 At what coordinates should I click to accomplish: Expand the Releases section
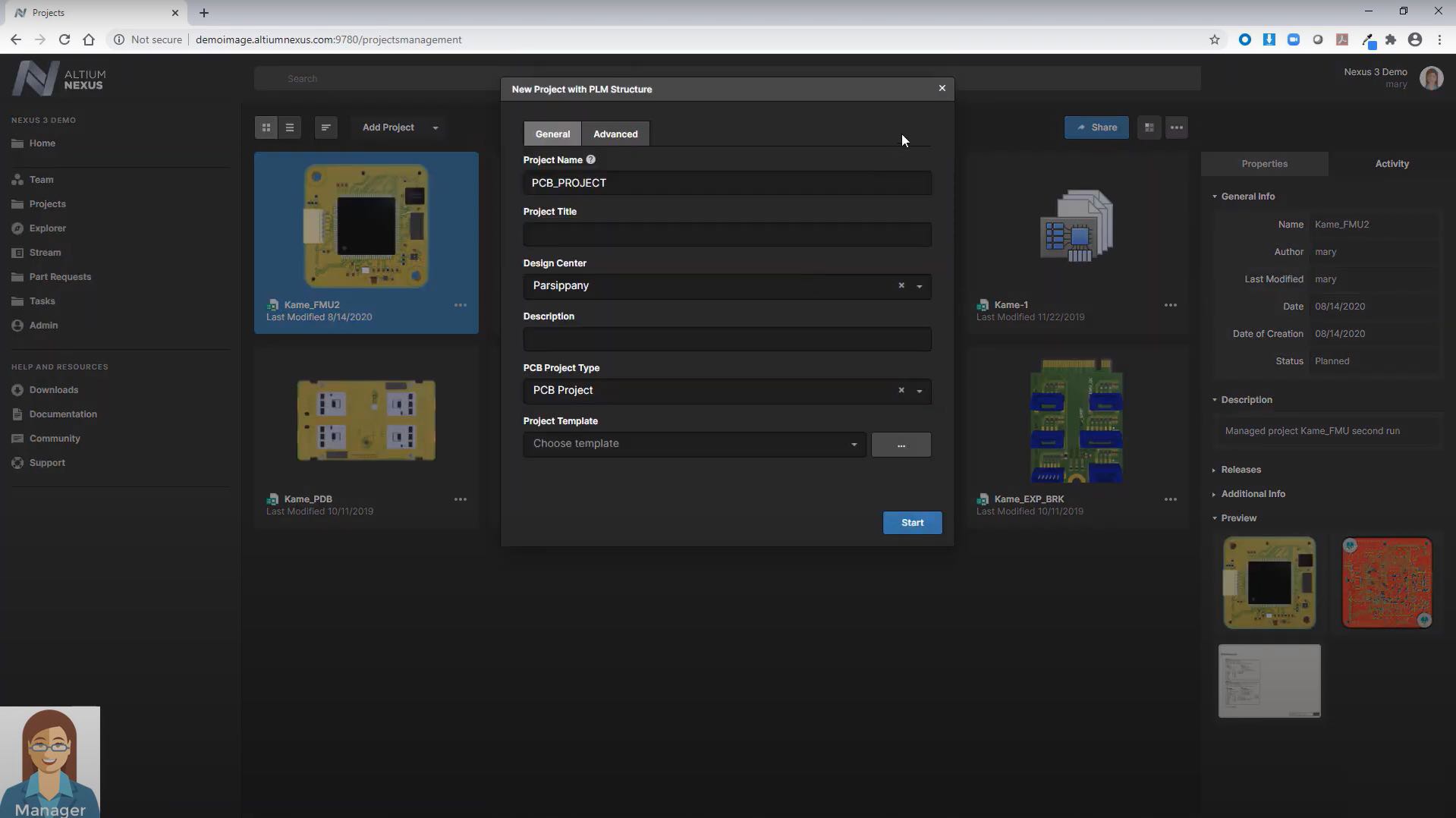(1241, 469)
